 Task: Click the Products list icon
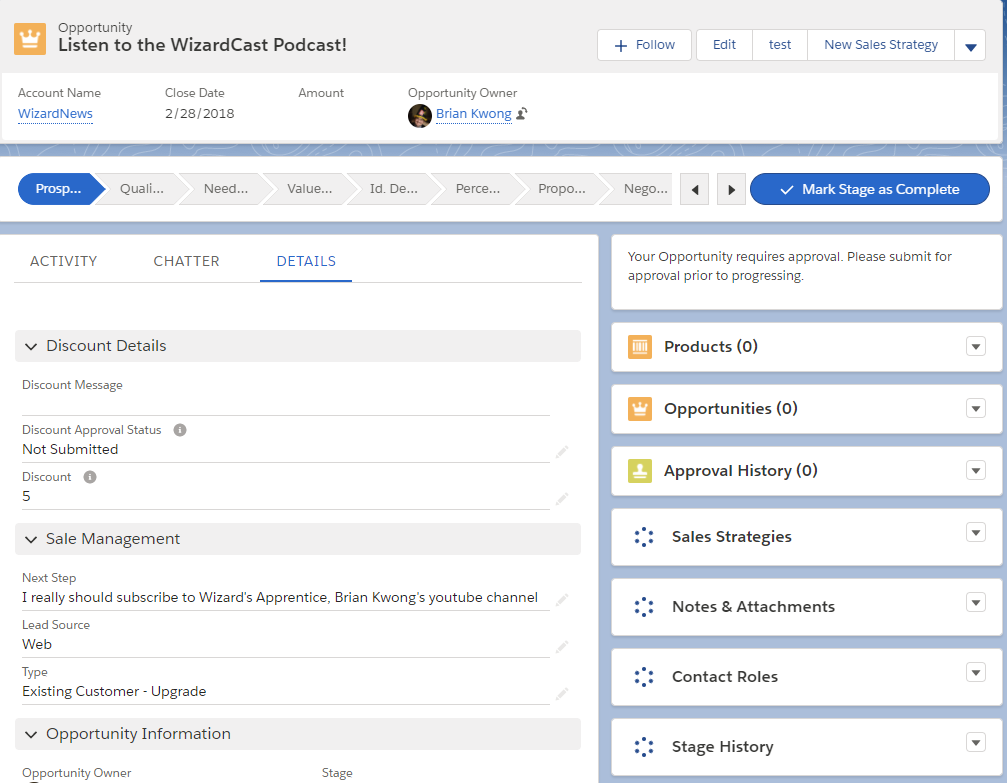point(640,346)
